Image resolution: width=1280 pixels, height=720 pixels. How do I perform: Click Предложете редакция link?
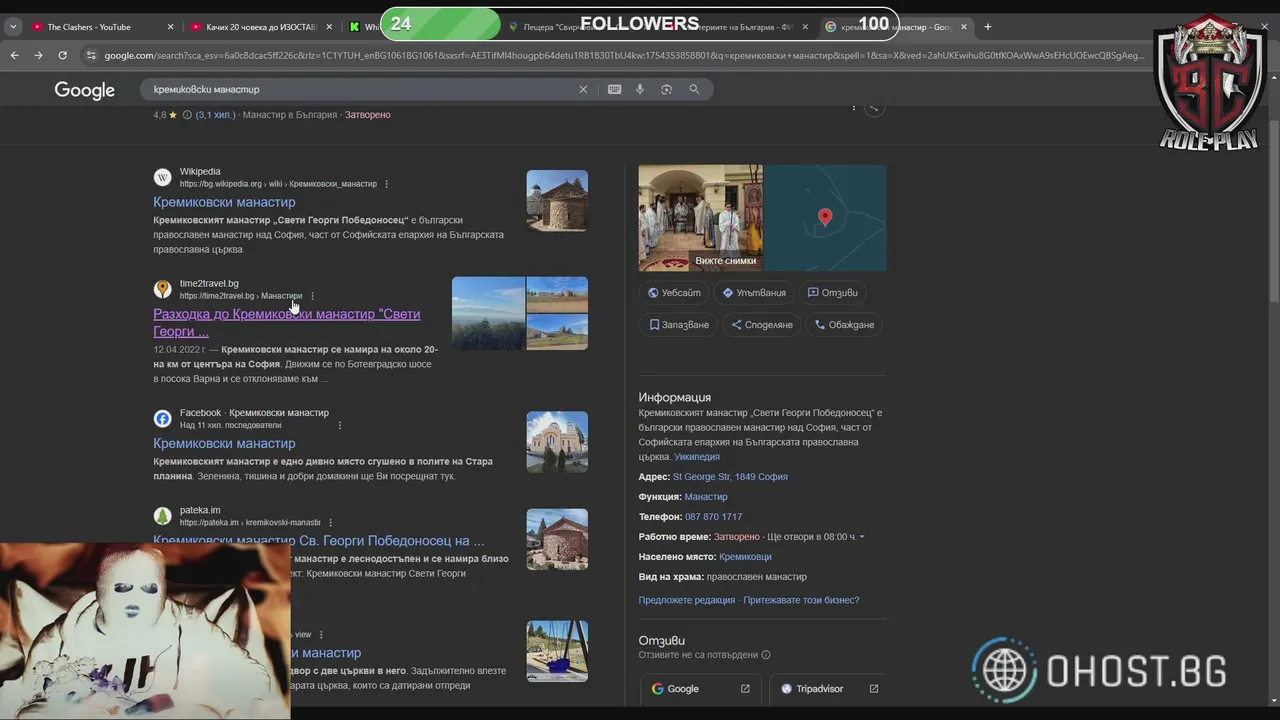[x=687, y=600]
